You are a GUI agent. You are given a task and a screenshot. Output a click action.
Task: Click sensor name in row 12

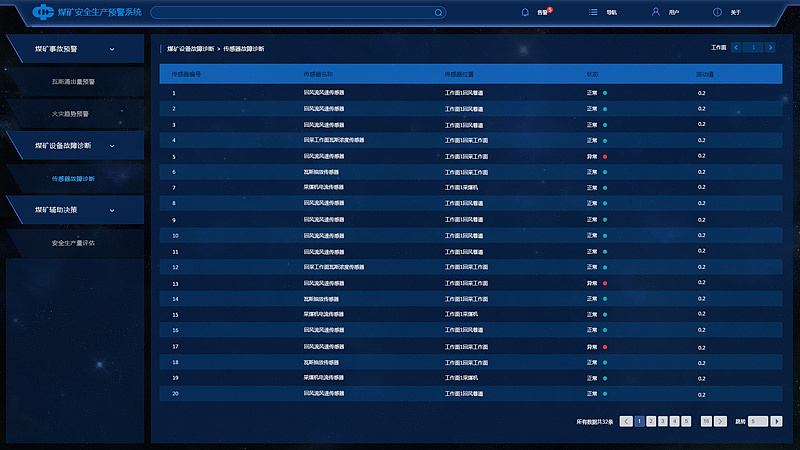pyautogui.click(x=334, y=267)
